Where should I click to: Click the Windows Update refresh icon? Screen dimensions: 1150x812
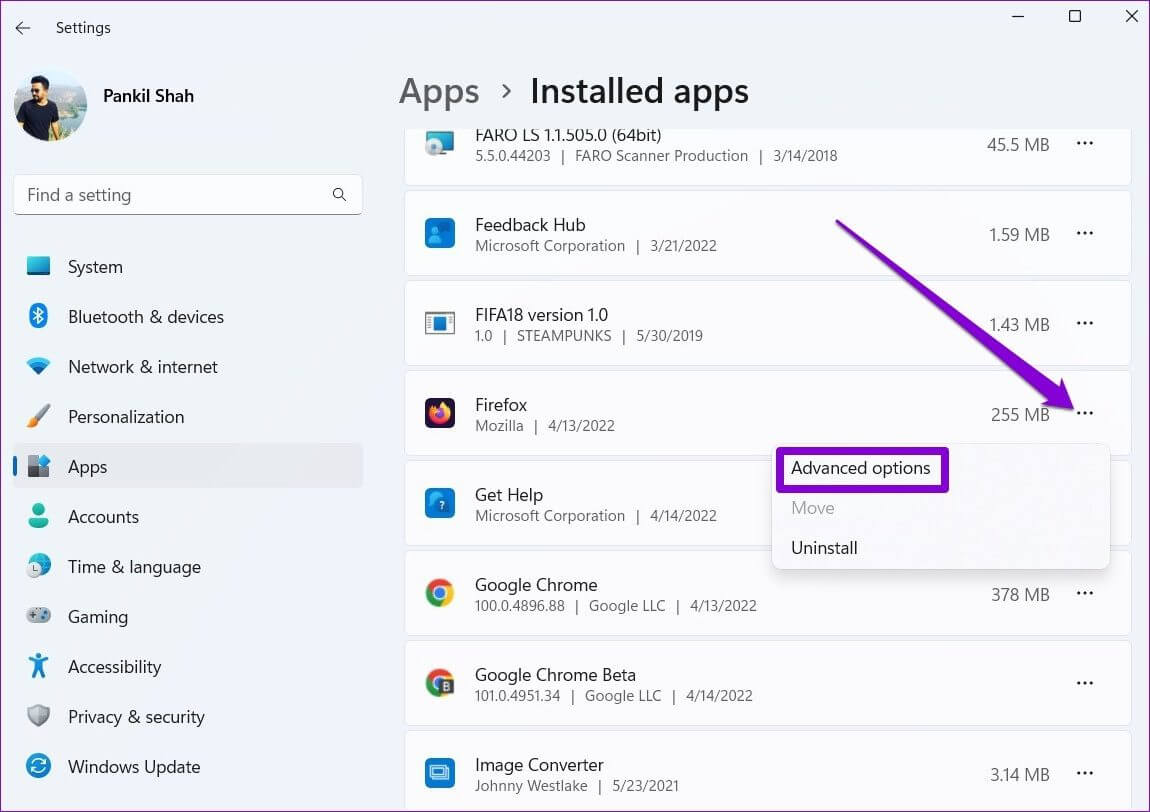tap(38, 766)
